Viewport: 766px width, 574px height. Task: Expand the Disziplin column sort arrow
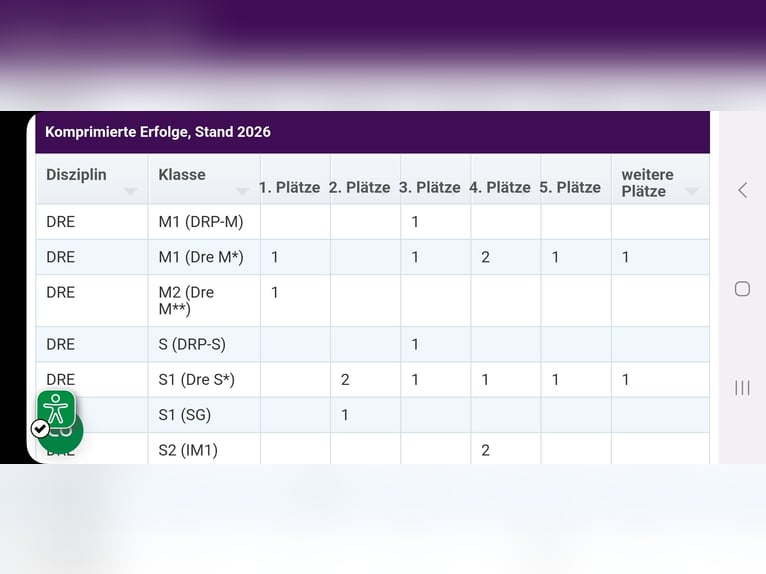(130, 191)
